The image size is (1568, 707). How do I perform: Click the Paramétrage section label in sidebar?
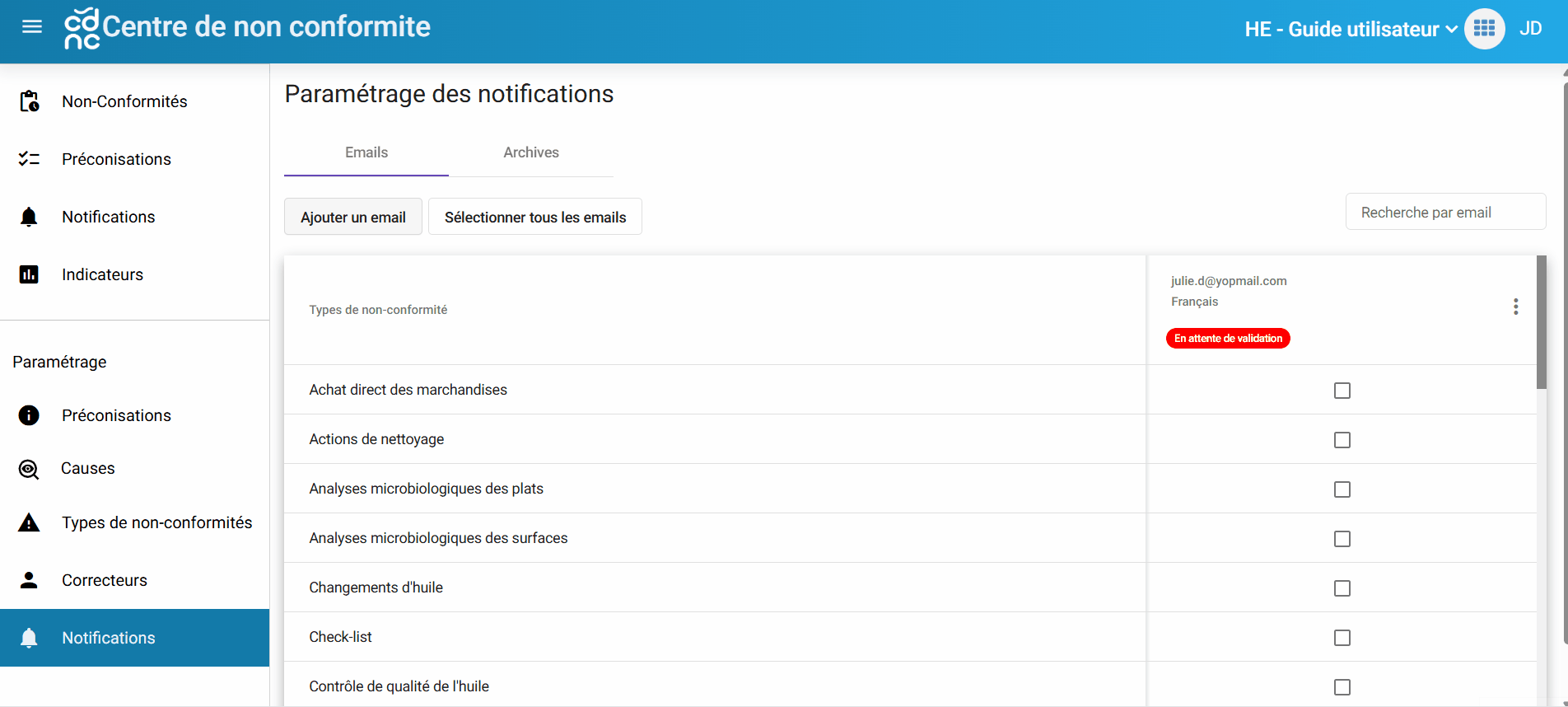coord(59,362)
